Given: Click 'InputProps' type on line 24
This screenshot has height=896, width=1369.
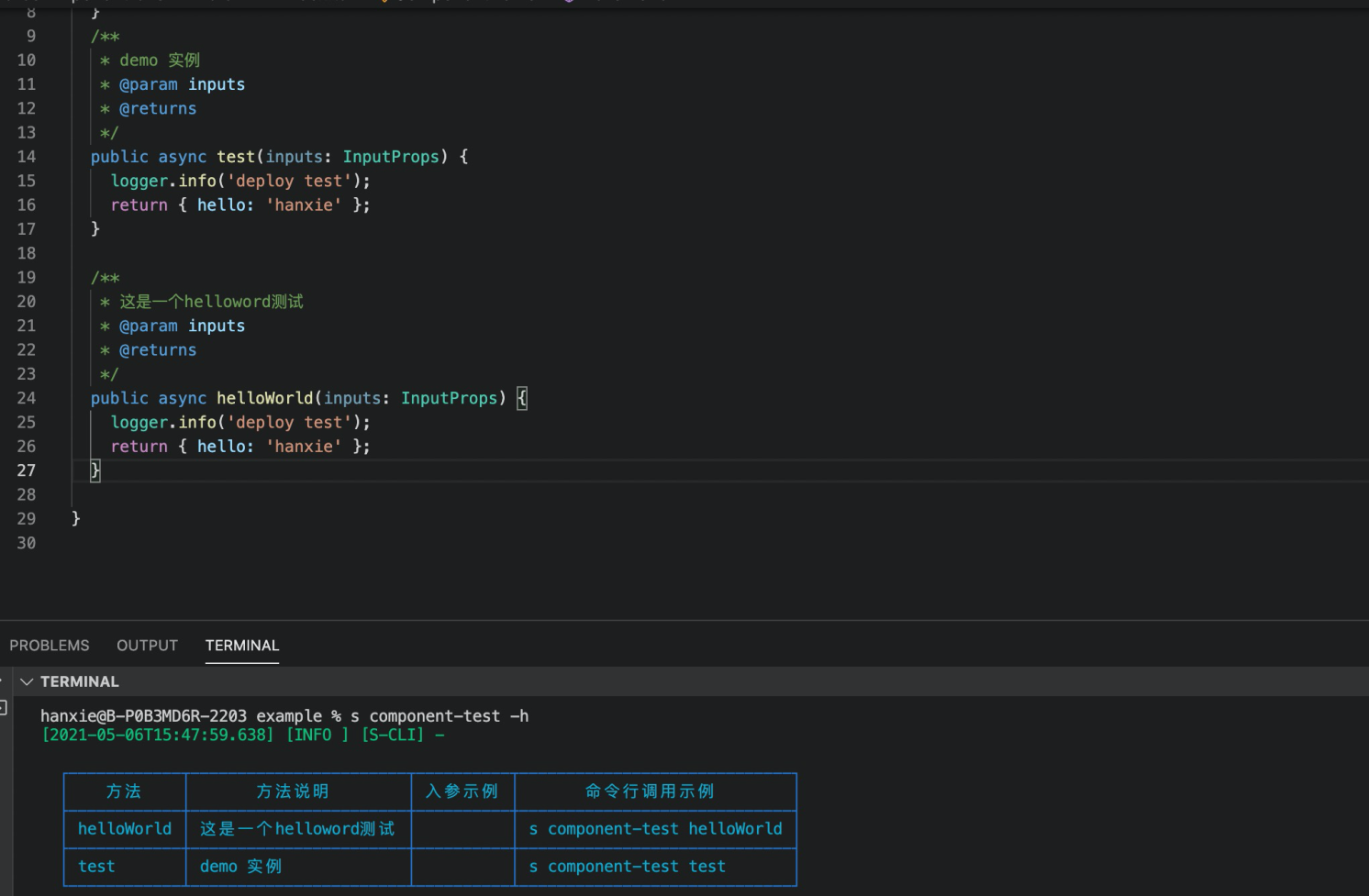Looking at the screenshot, I should coord(449,398).
